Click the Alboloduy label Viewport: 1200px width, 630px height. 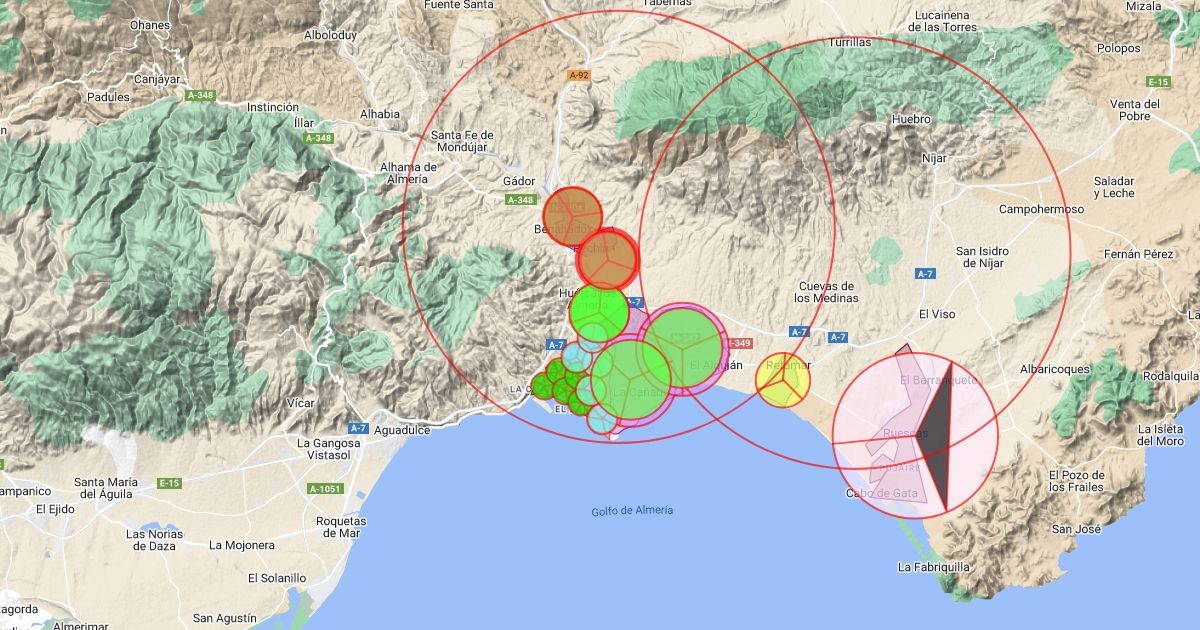[x=330, y=35]
